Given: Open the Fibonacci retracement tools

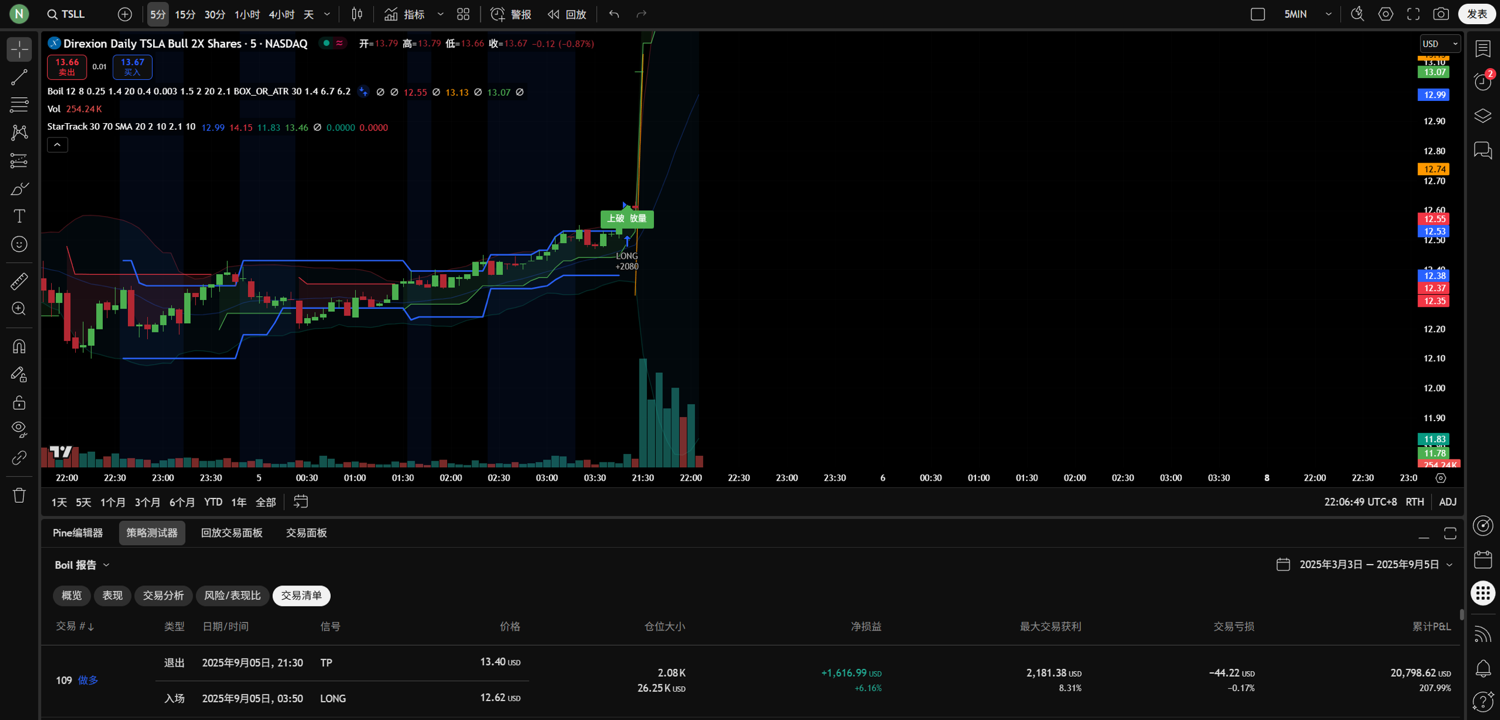Looking at the screenshot, I should point(19,105).
